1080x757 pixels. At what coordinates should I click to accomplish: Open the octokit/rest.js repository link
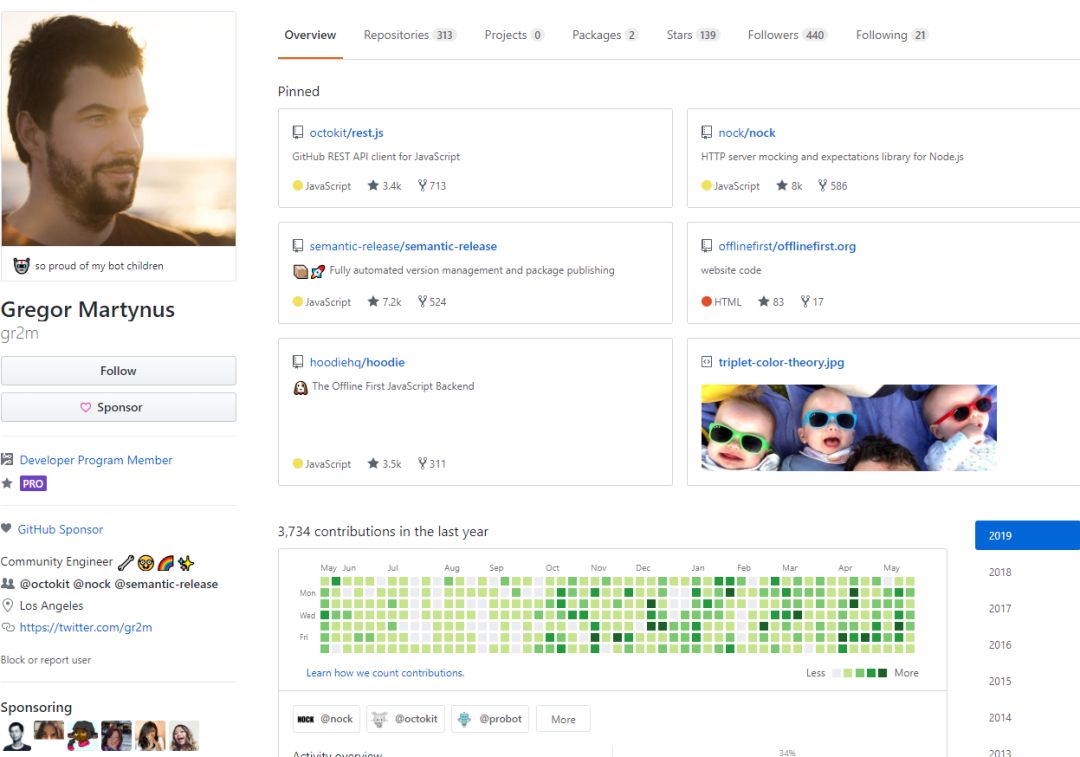[x=346, y=132]
